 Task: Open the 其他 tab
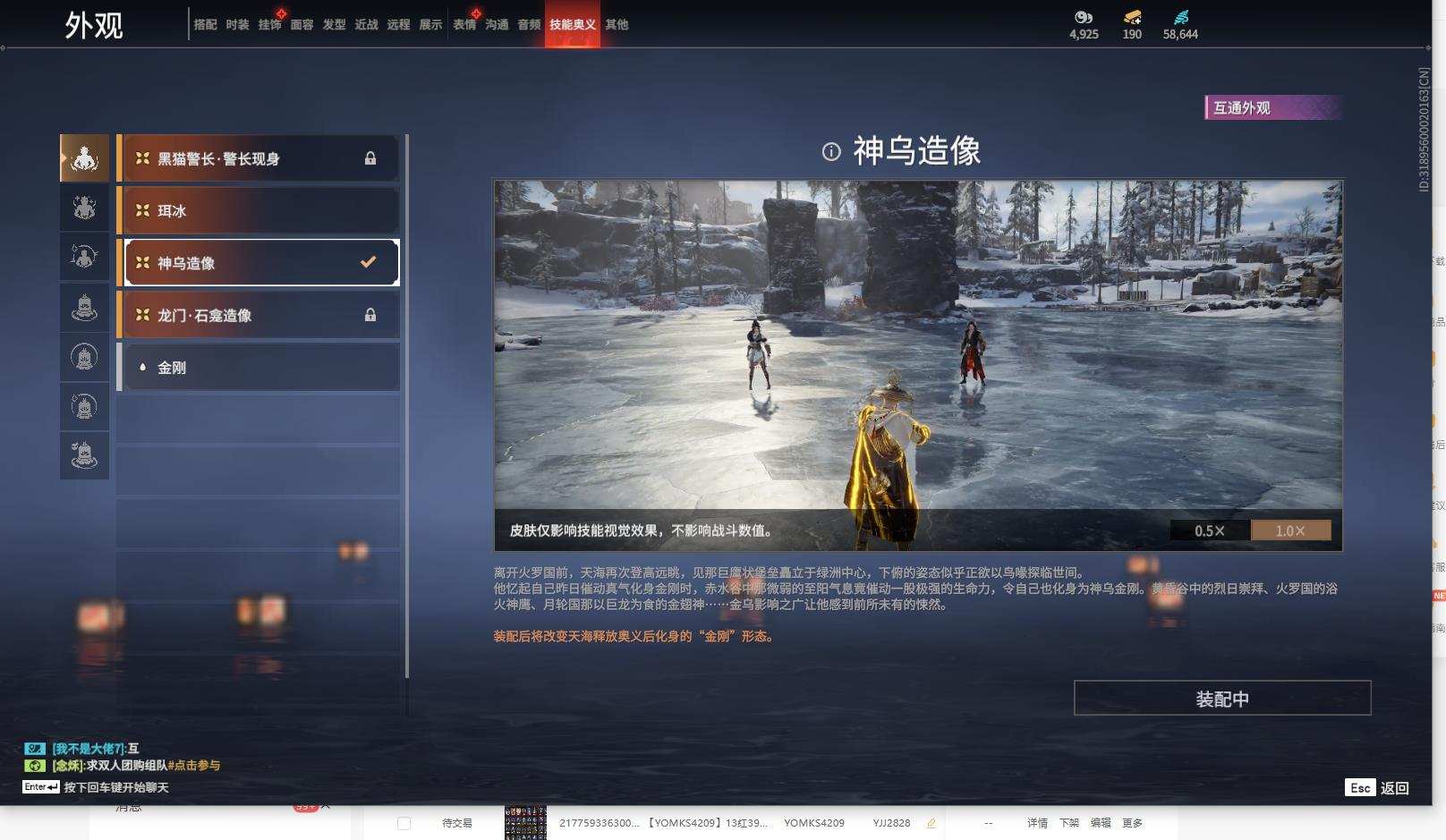[x=617, y=24]
